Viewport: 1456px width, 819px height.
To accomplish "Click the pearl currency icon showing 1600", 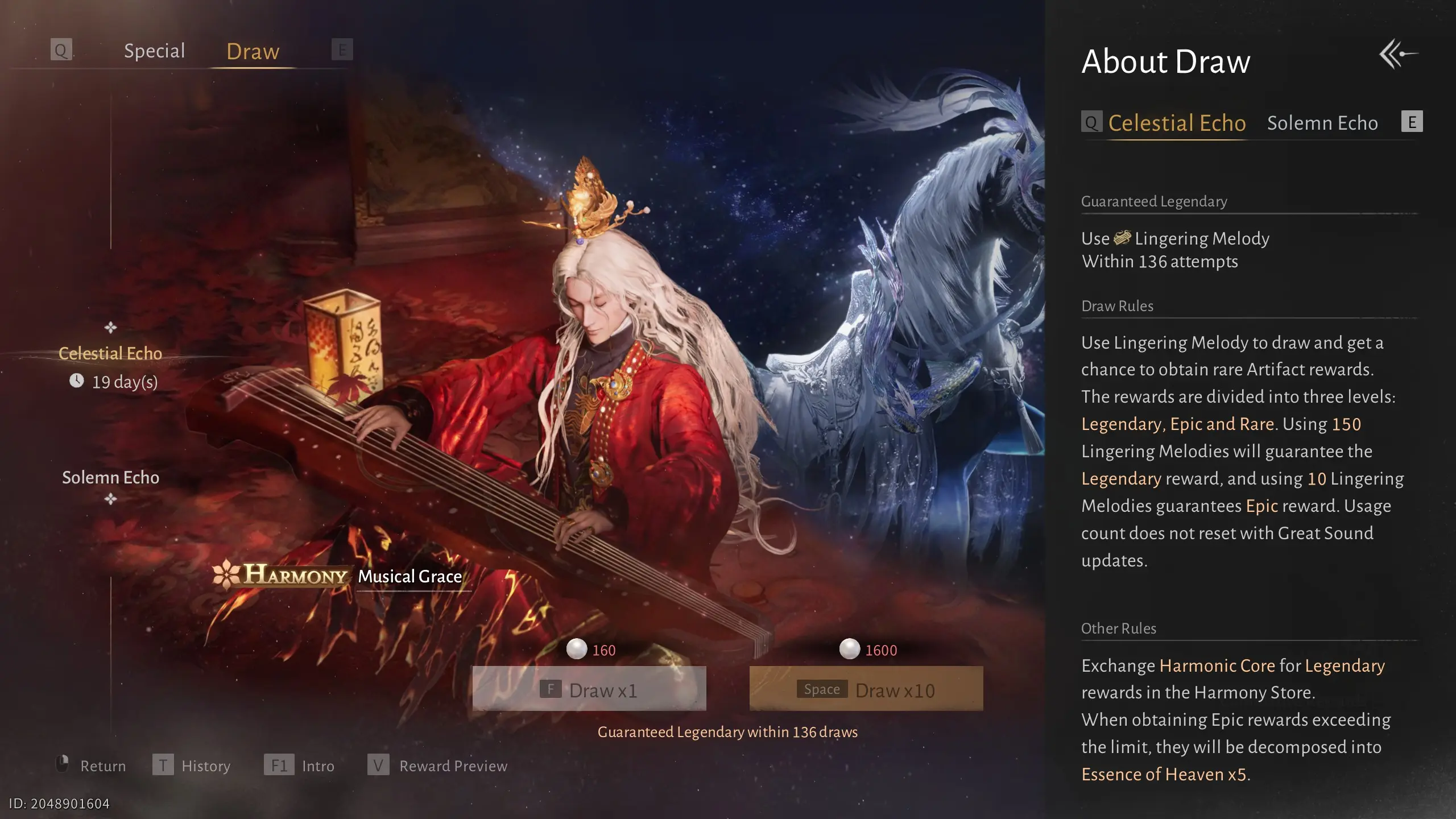I will [x=850, y=649].
